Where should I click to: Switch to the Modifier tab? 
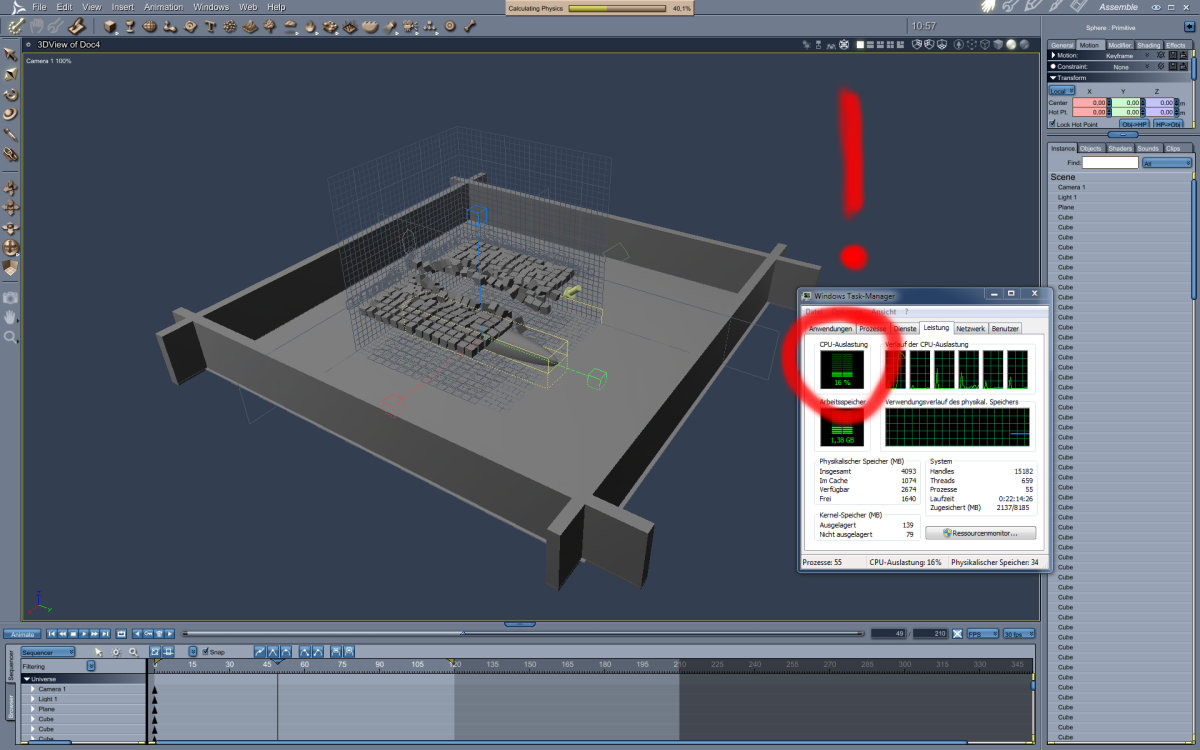(1120, 45)
